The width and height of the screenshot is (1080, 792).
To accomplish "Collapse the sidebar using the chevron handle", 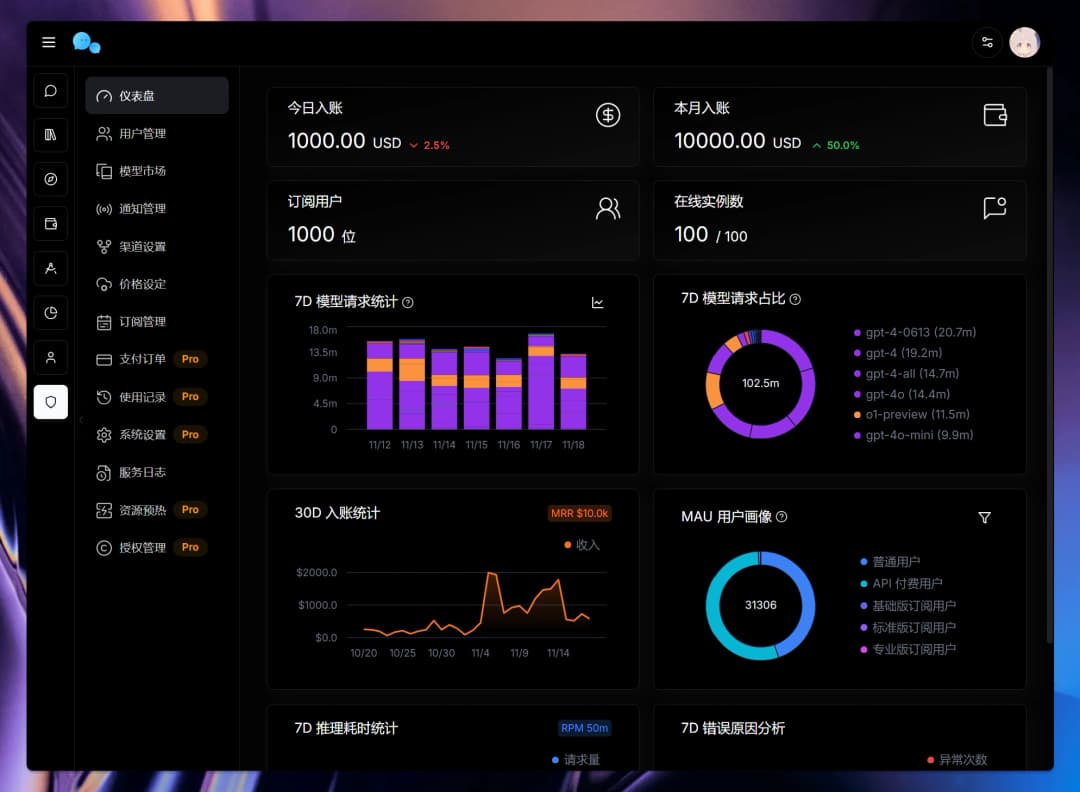I will tap(81, 420).
